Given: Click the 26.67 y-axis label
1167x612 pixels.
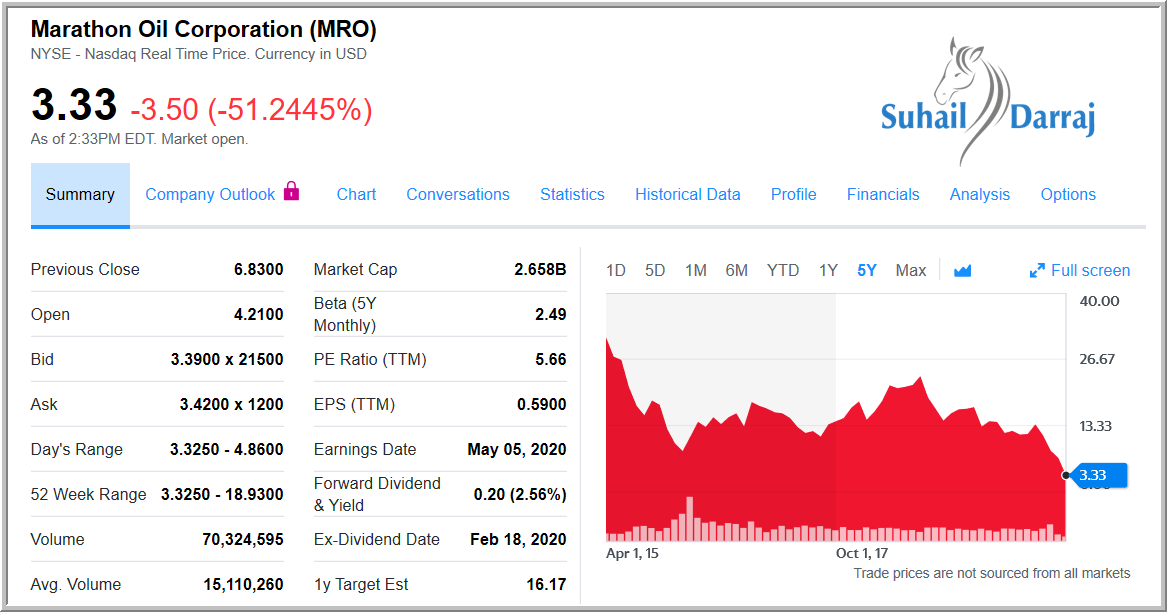Looking at the screenshot, I should point(1097,359).
